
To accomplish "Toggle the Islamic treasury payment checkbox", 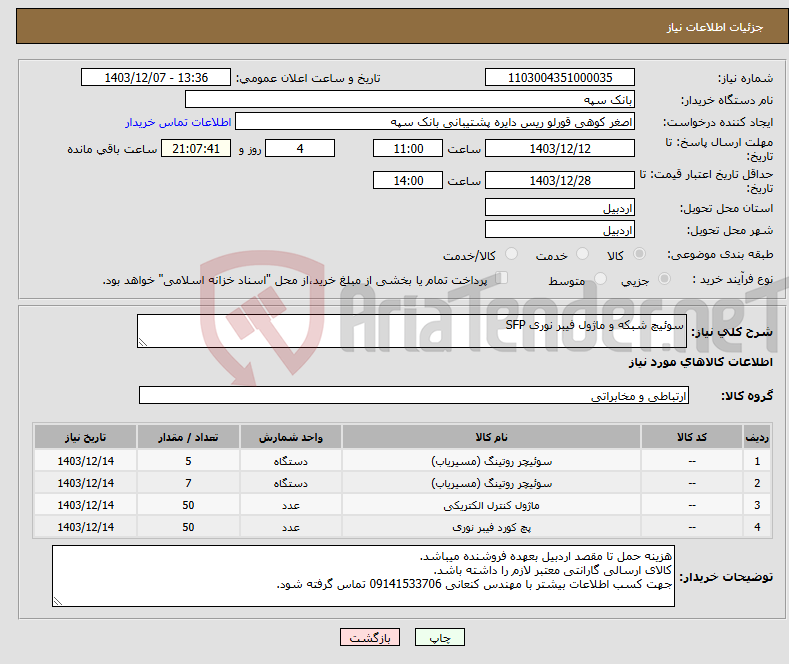I will click(502, 278).
